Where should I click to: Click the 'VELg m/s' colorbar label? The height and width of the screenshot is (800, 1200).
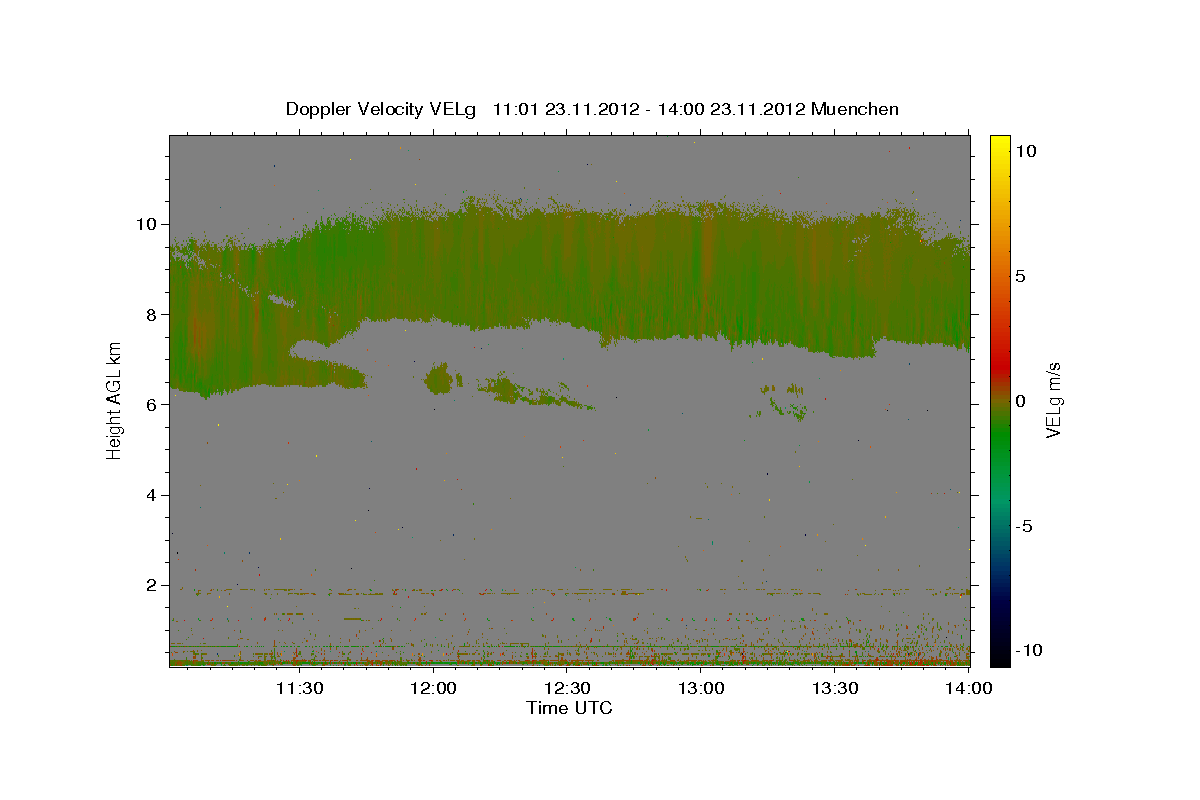(1053, 399)
